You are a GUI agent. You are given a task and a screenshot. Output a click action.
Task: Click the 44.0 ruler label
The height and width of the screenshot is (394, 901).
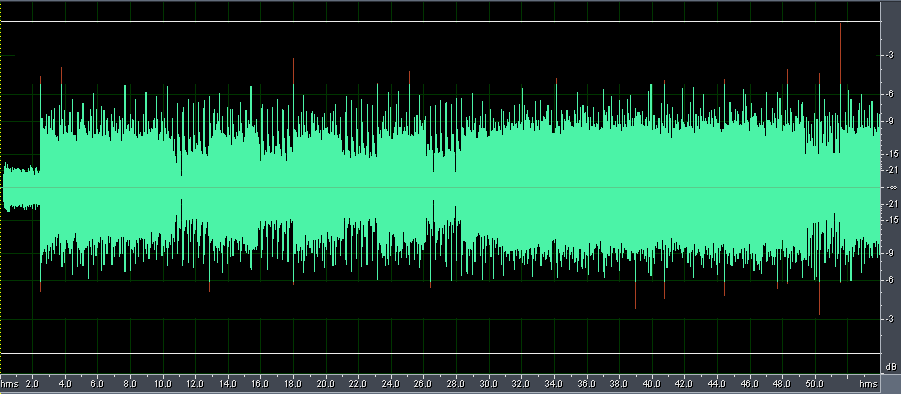tap(717, 383)
